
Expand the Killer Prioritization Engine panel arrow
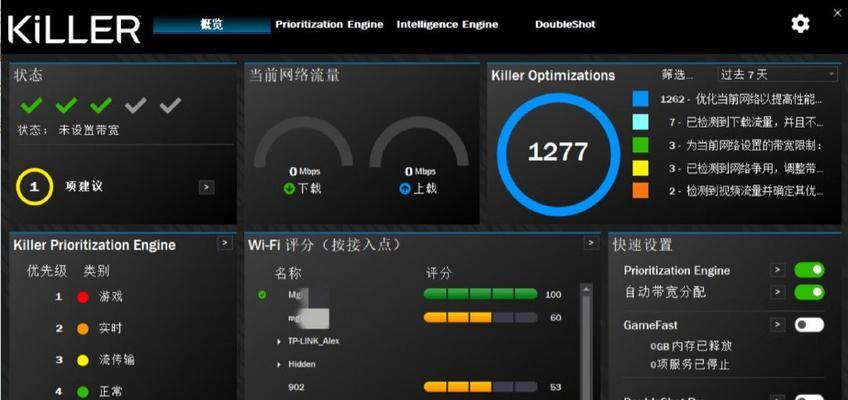tap(224, 243)
